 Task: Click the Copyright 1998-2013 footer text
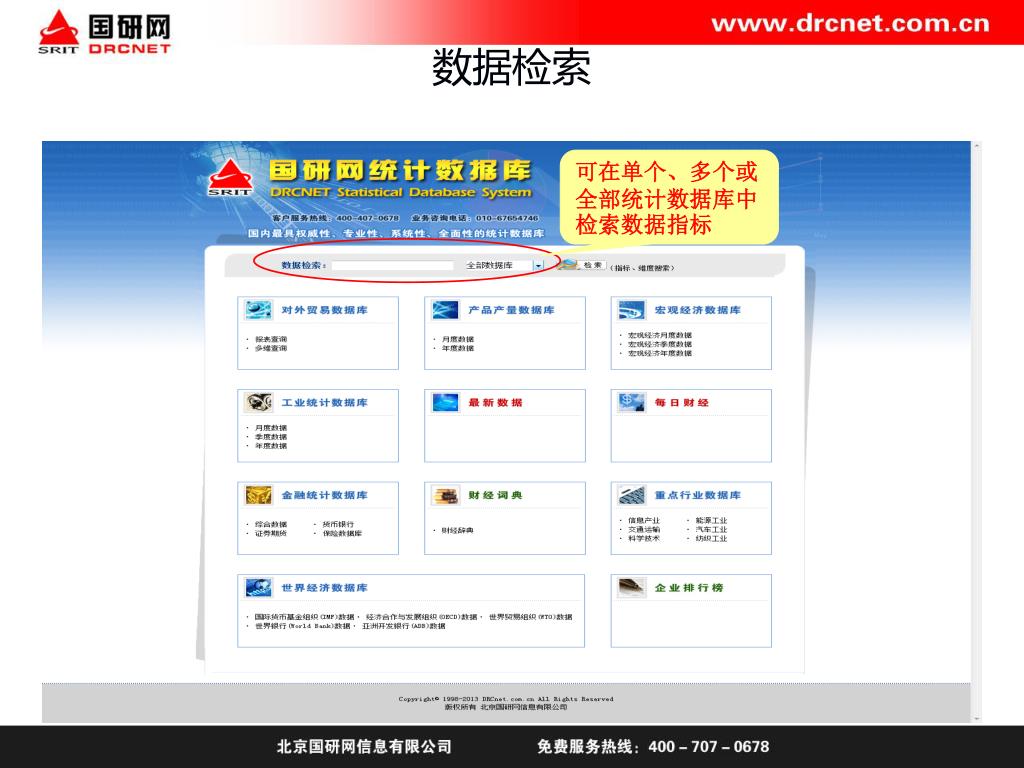[506, 699]
